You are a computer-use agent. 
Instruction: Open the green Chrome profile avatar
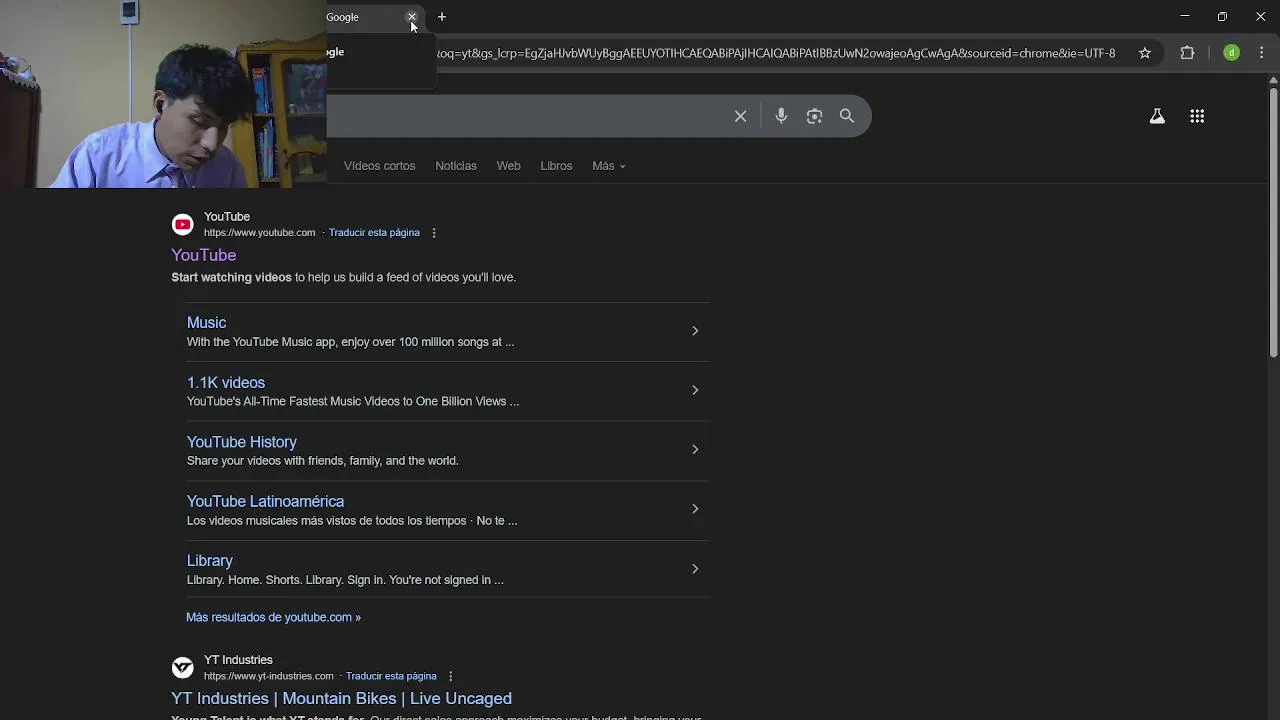(x=1232, y=53)
